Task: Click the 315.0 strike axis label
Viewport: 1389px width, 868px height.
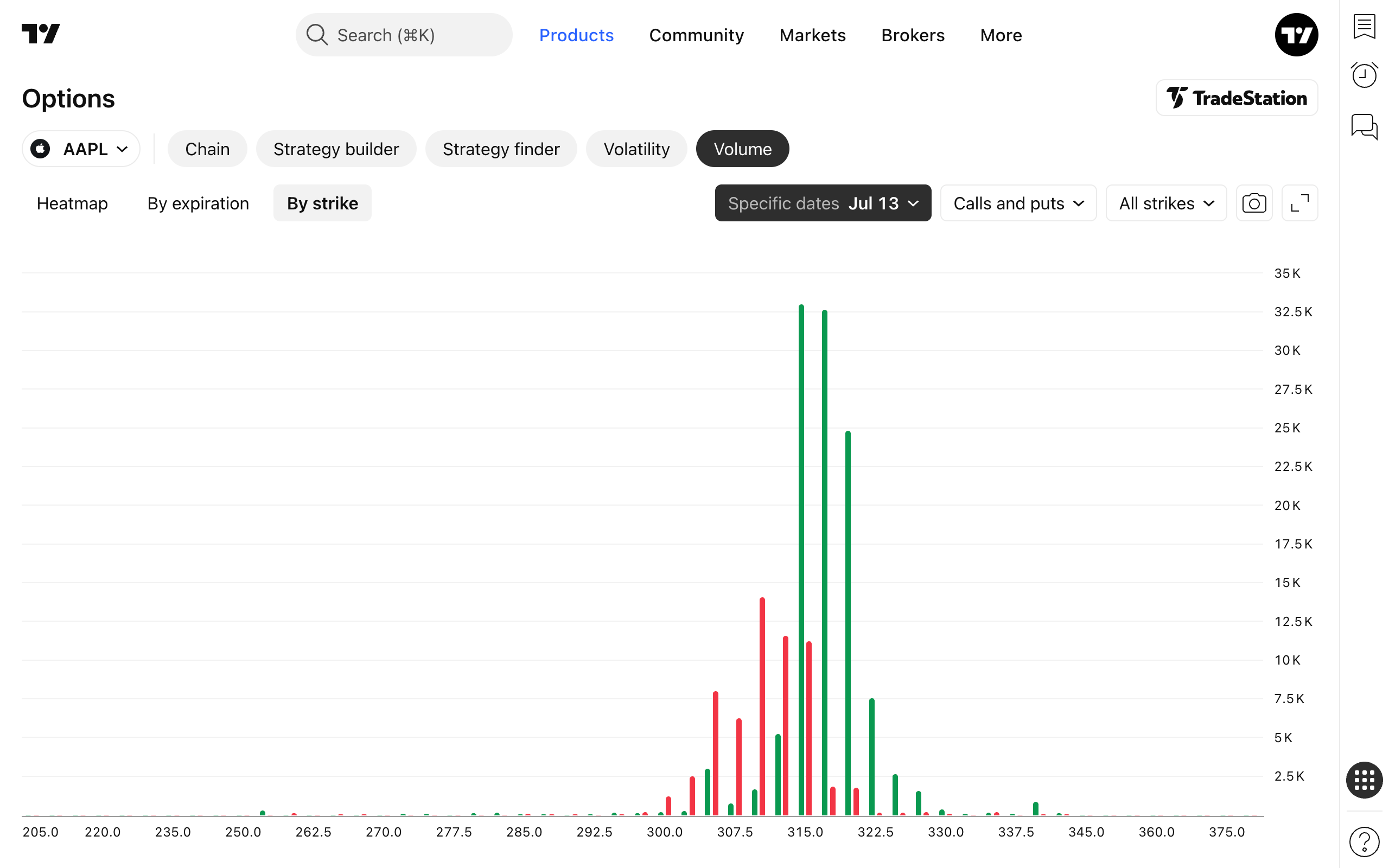Action: 805,832
